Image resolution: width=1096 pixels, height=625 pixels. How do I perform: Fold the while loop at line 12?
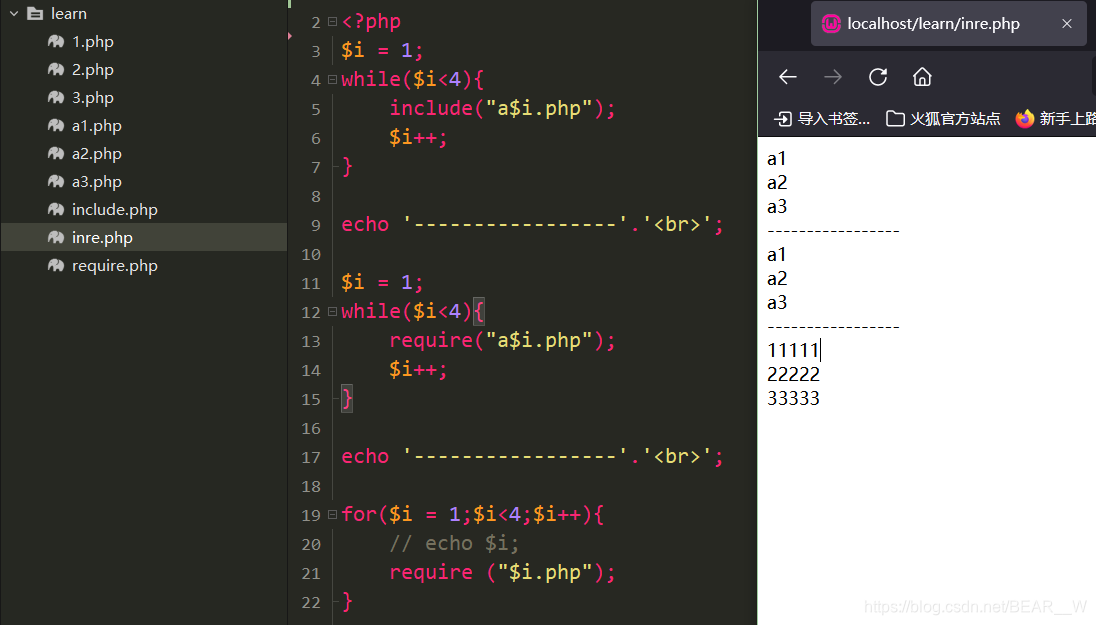point(333,312)
